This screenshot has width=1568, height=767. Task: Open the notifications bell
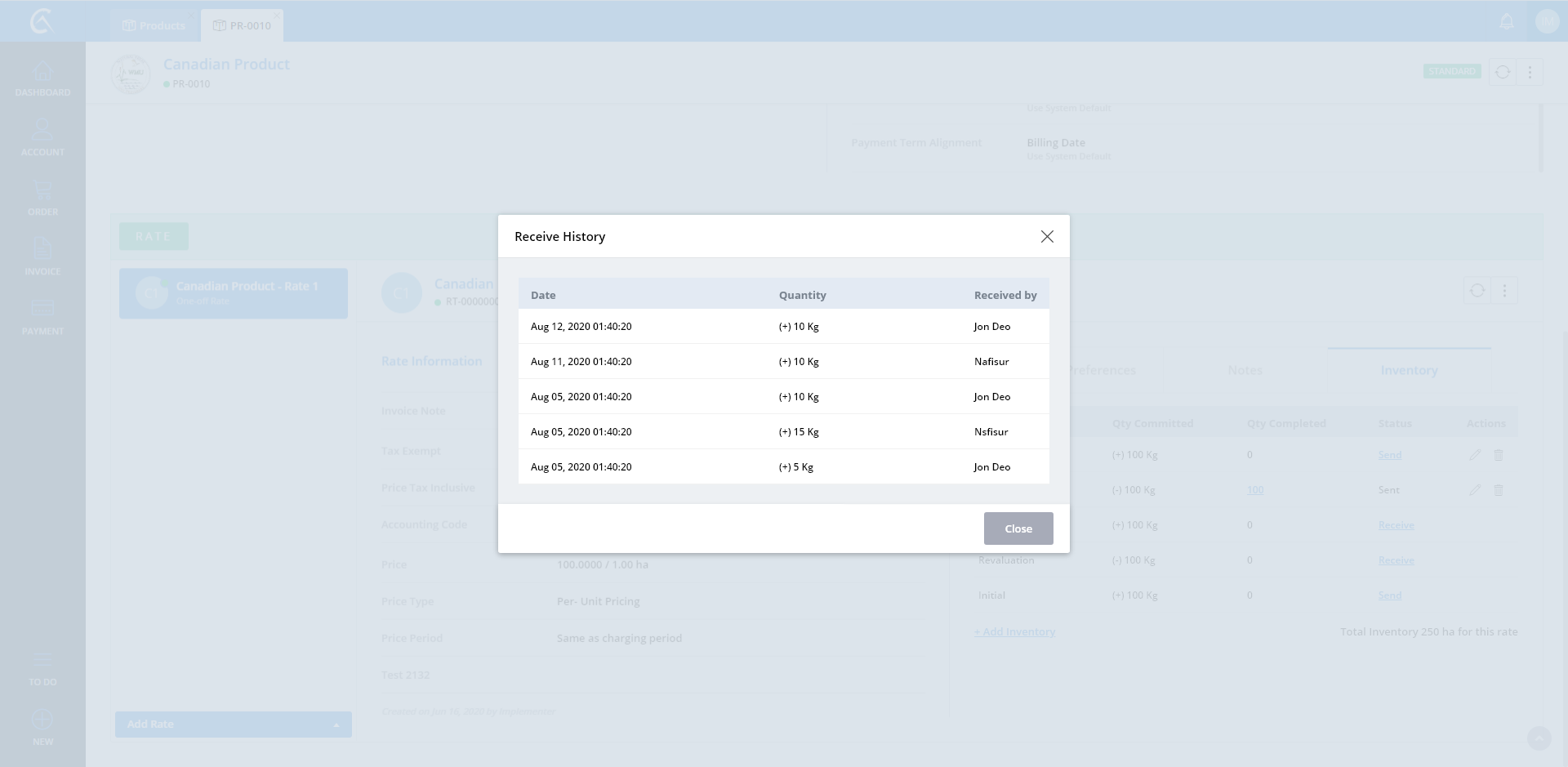(x=1507, y=22)
